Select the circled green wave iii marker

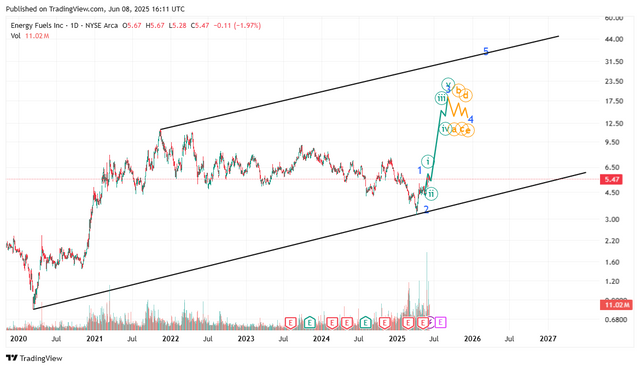[441, 98]
